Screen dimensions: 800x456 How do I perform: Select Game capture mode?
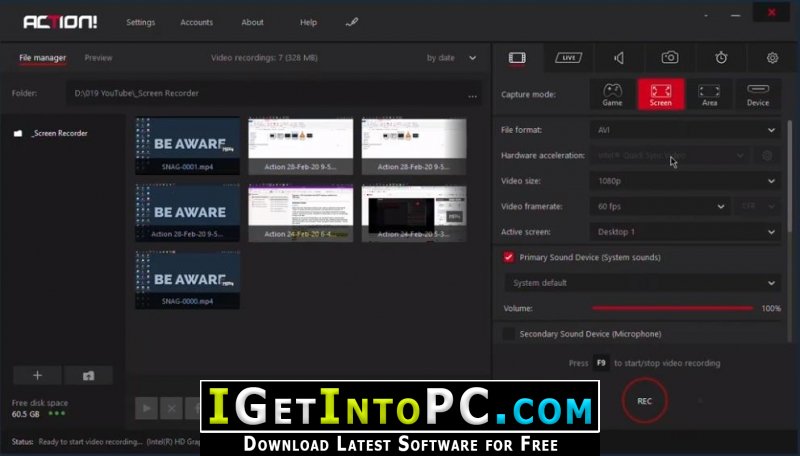coord(612,94)
